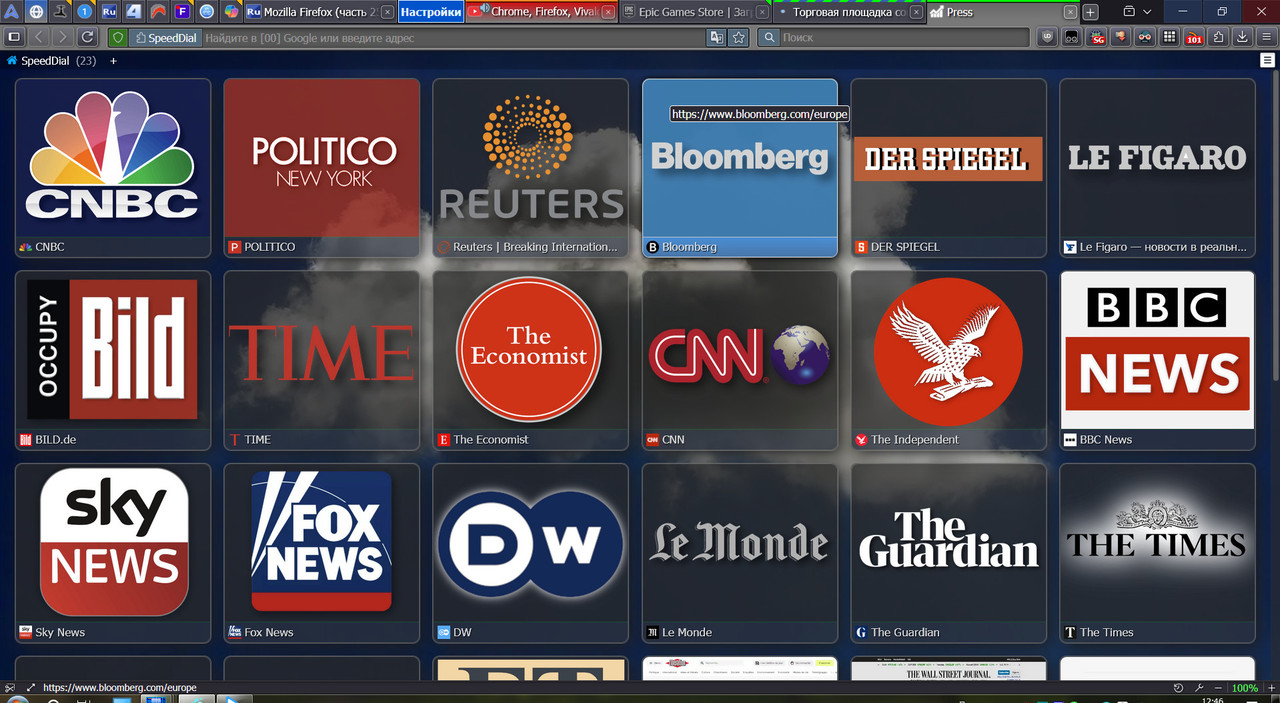This screenshot has width=1280, height=703.
Task: Add a new SpeedDial group with plus
Action: 113,61
